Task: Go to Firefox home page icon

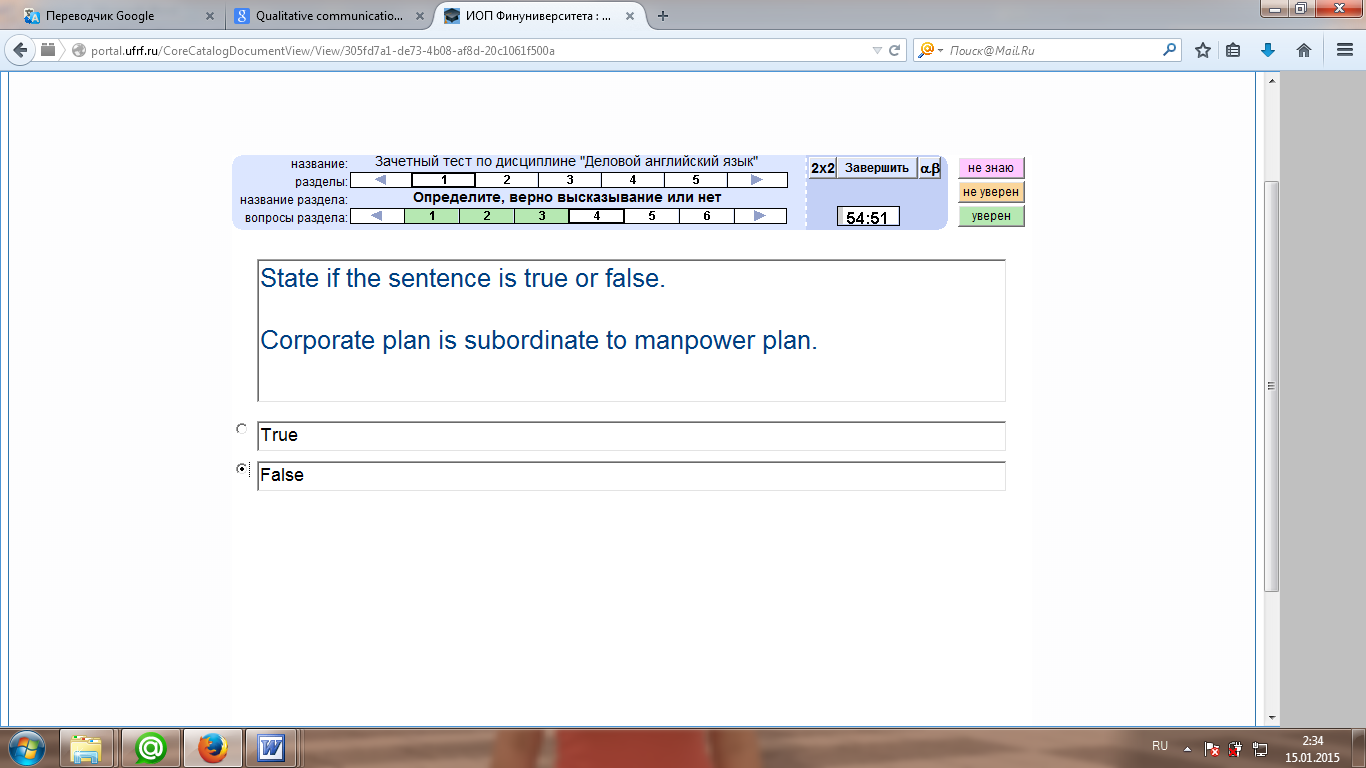Action: (1304, 50)
